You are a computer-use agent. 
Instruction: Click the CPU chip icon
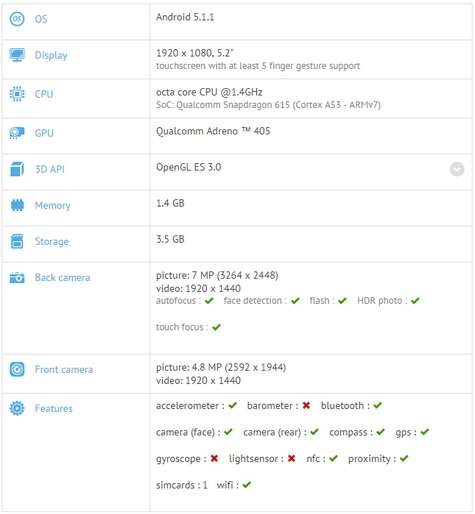click(17, 94)
